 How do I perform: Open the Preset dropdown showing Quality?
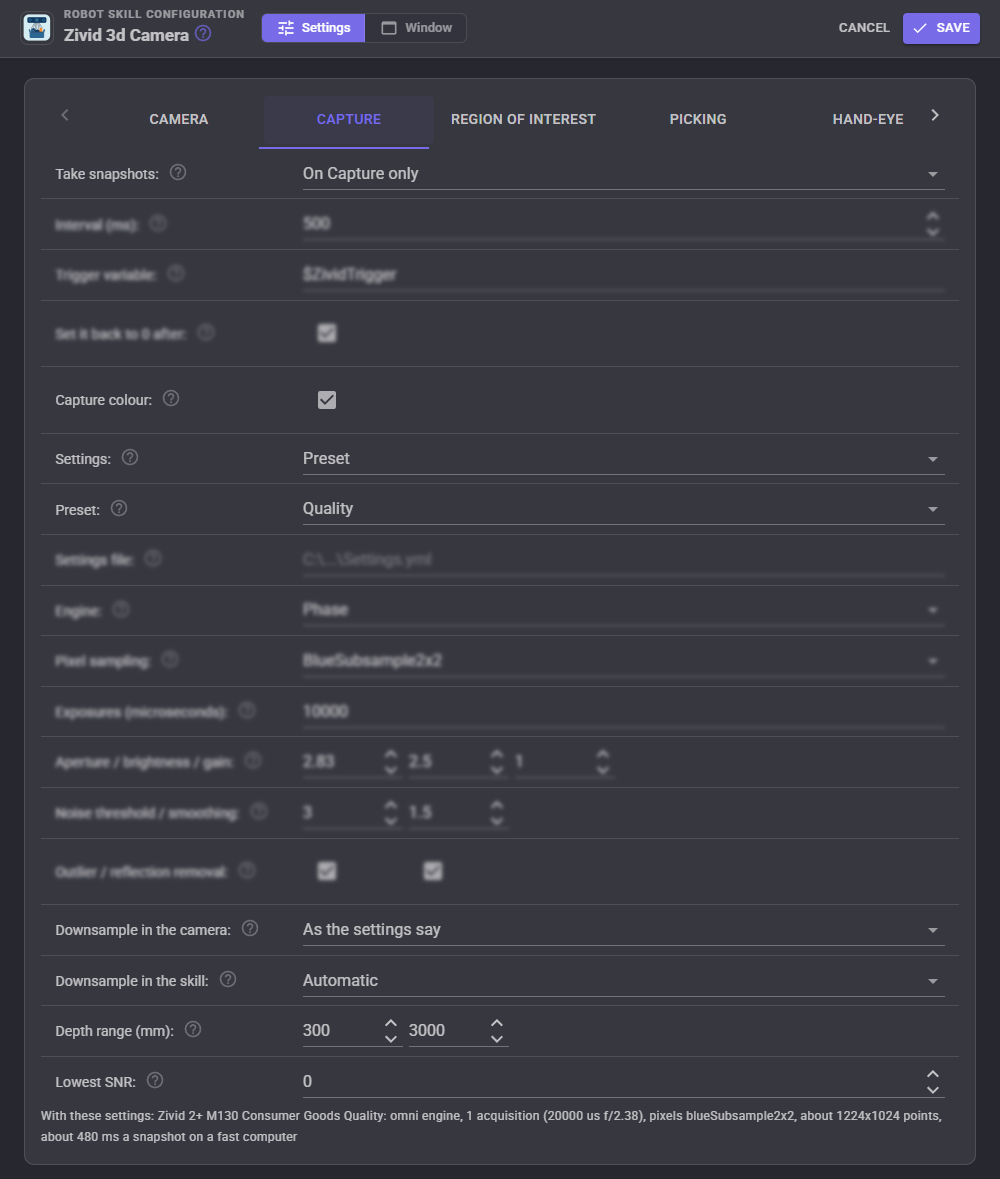point(623,509)
